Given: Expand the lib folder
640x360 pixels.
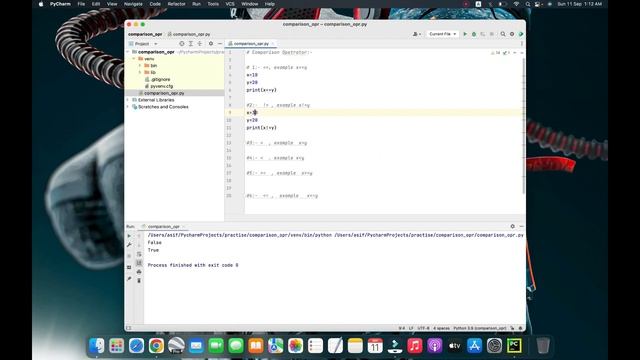Looking at the screenshot, I should (x=140, y=73).
